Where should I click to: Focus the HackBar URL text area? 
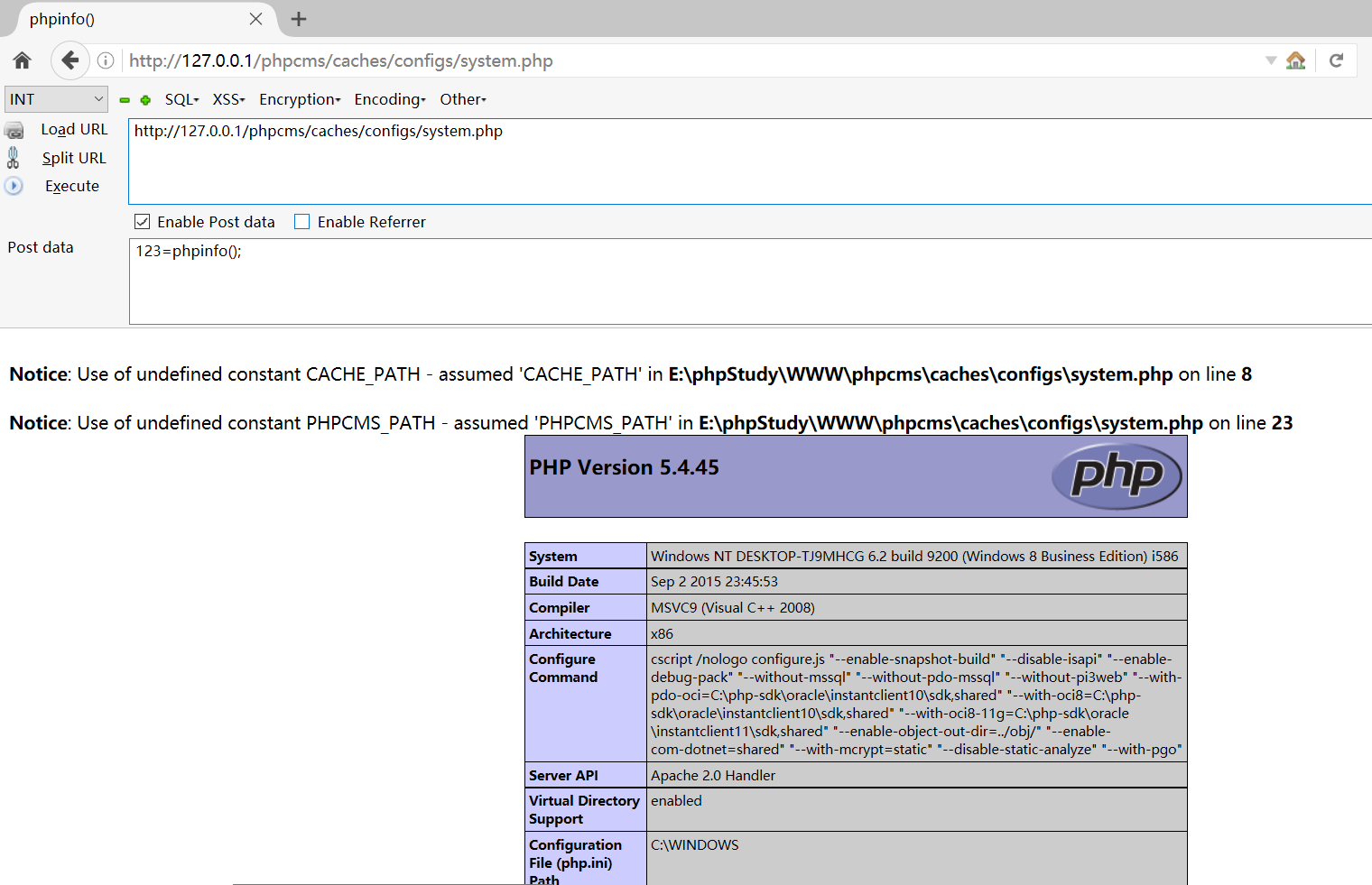click(750, 161)
